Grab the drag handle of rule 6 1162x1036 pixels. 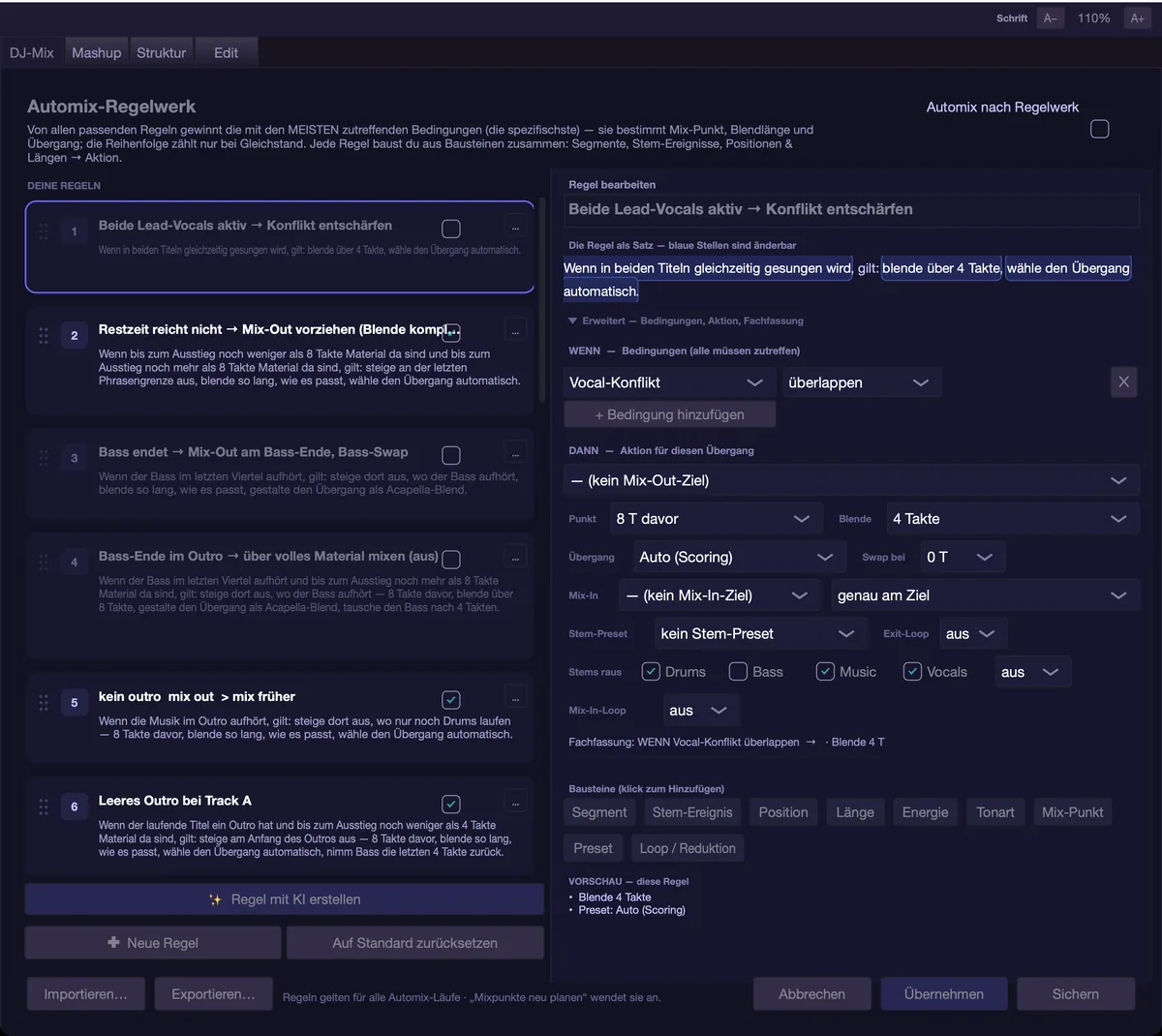tap(44, 806)
